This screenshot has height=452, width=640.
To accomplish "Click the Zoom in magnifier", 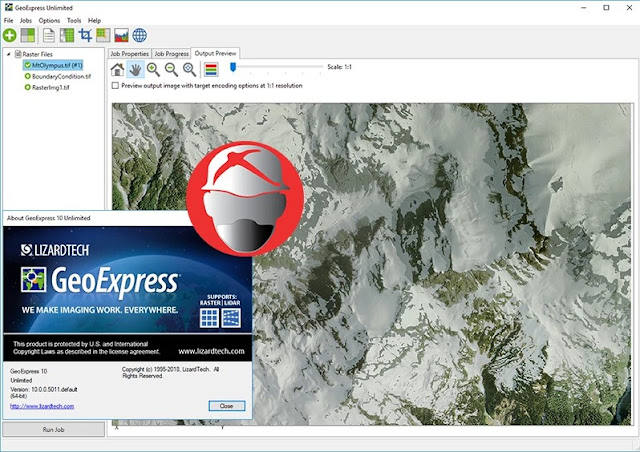I will pyautogui.click(x=153, y=70).
